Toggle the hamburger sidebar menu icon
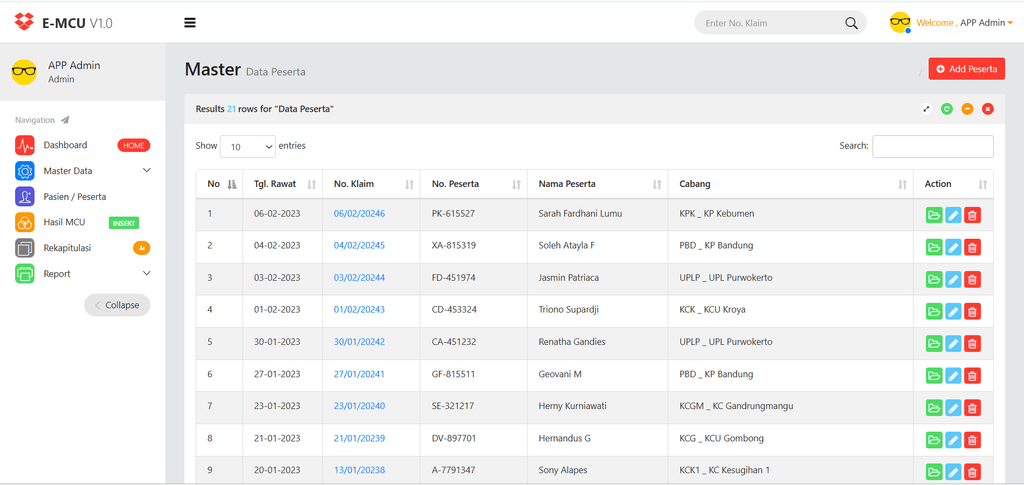Viewport: 1024px width, 485px height. [x=190, y=23]
